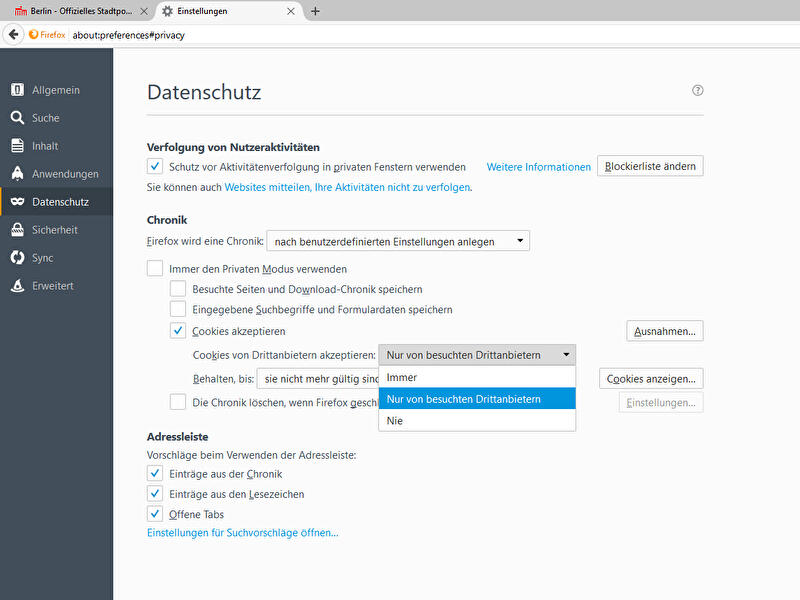Viewport: 800px width, 600px height.
Task: Click the Blockierliste ändern button
Action: [x=650, y=166]
